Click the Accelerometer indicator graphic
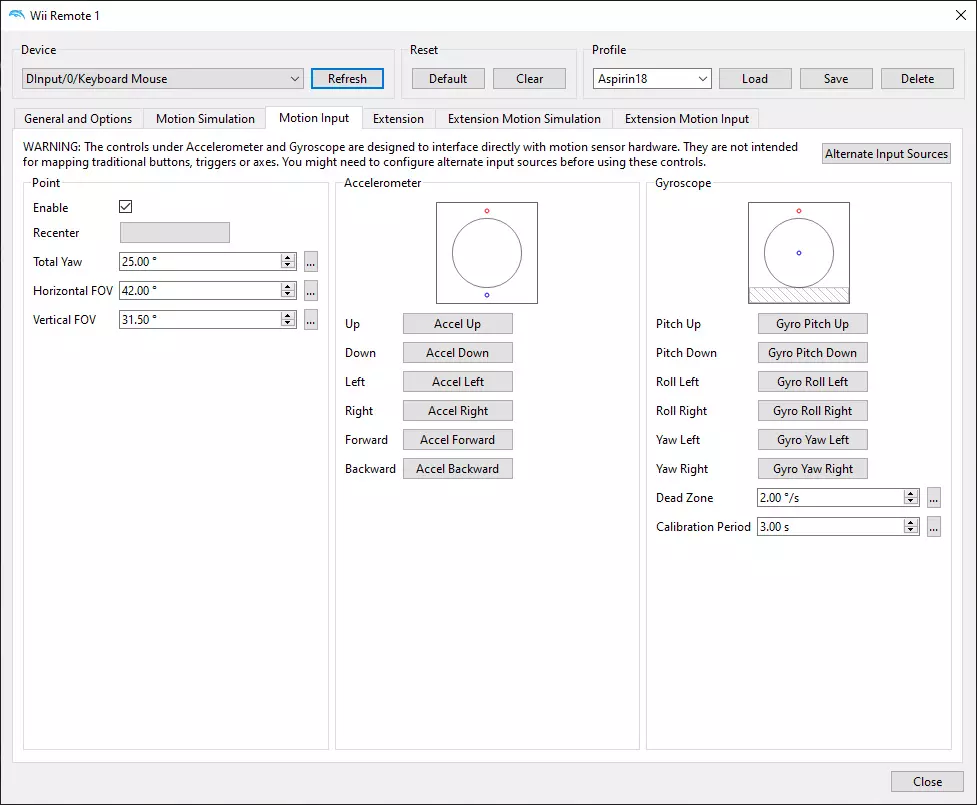 point(487,253)
